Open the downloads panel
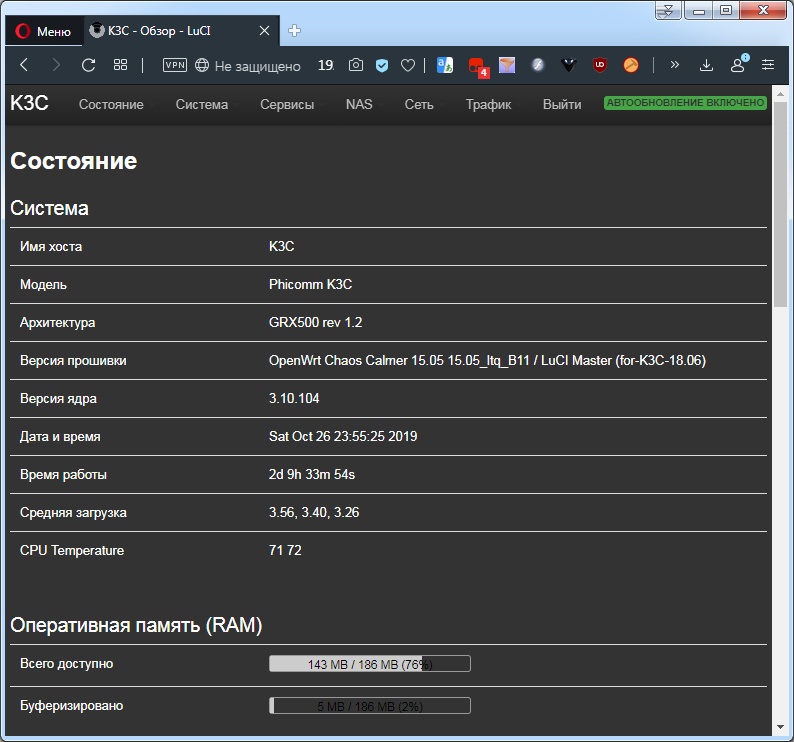This screenshot has width=794, height=742. [706, 65]
